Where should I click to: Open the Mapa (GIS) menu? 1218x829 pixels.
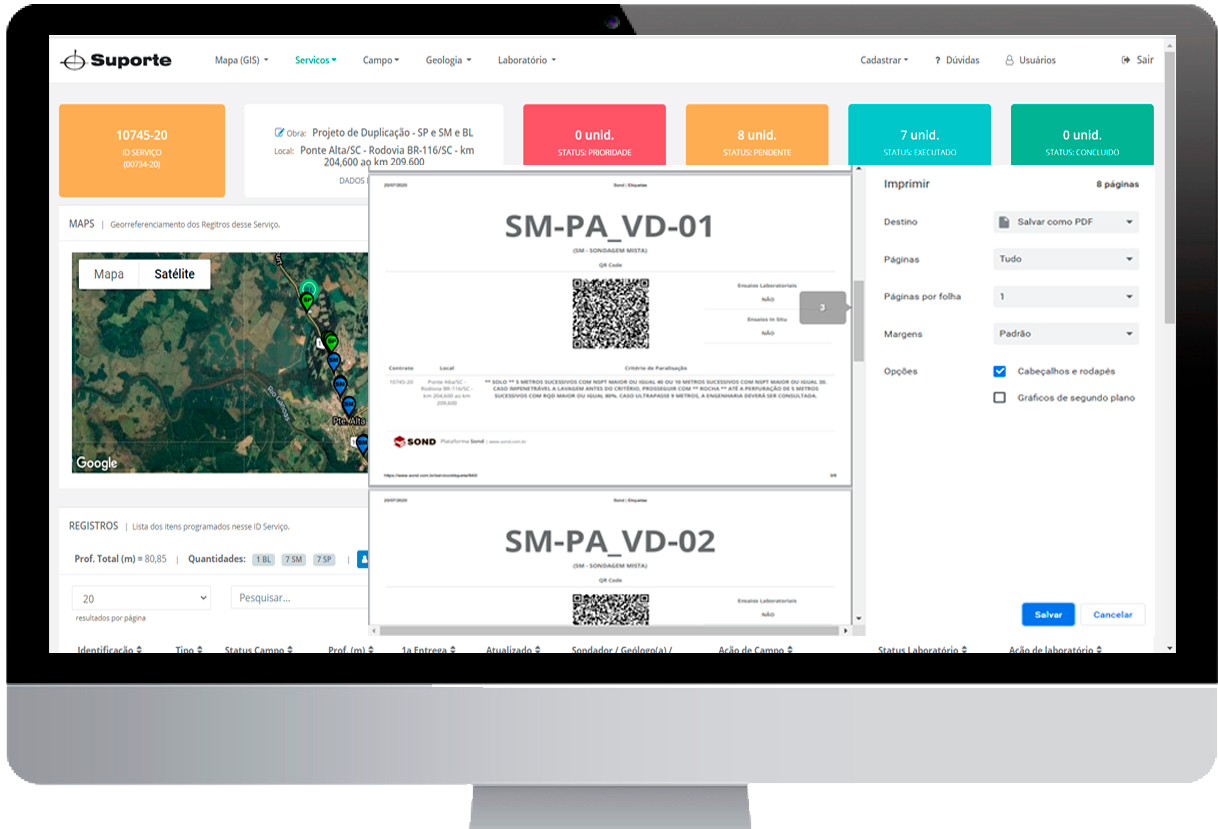241,60
